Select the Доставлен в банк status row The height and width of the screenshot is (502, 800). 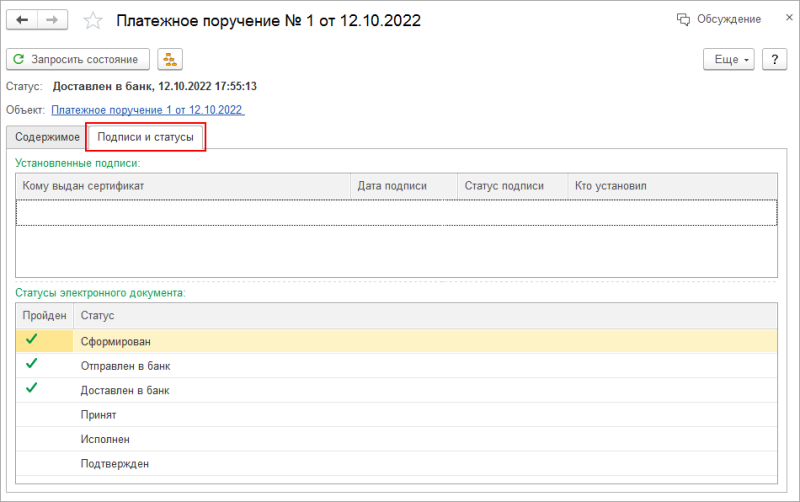click(x=396, y=390)
